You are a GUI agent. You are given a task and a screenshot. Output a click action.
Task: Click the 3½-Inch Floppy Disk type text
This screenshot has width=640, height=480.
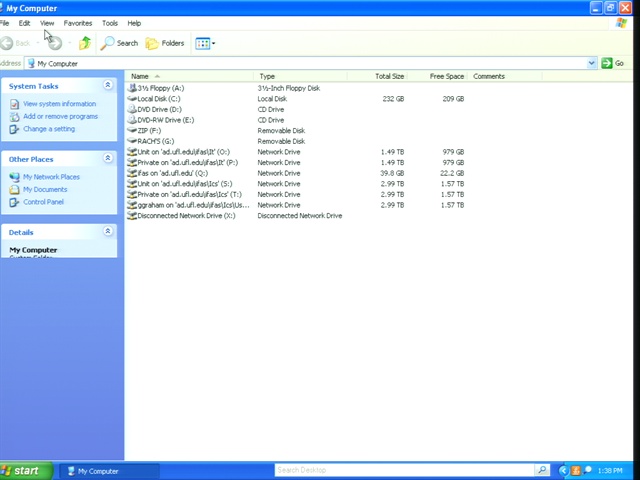coord(289,88)
